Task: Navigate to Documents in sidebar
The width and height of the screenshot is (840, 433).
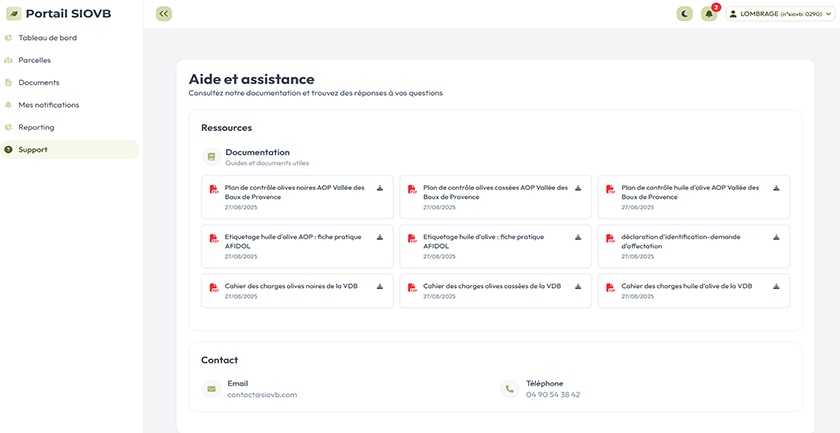Action: coord(38,82)
